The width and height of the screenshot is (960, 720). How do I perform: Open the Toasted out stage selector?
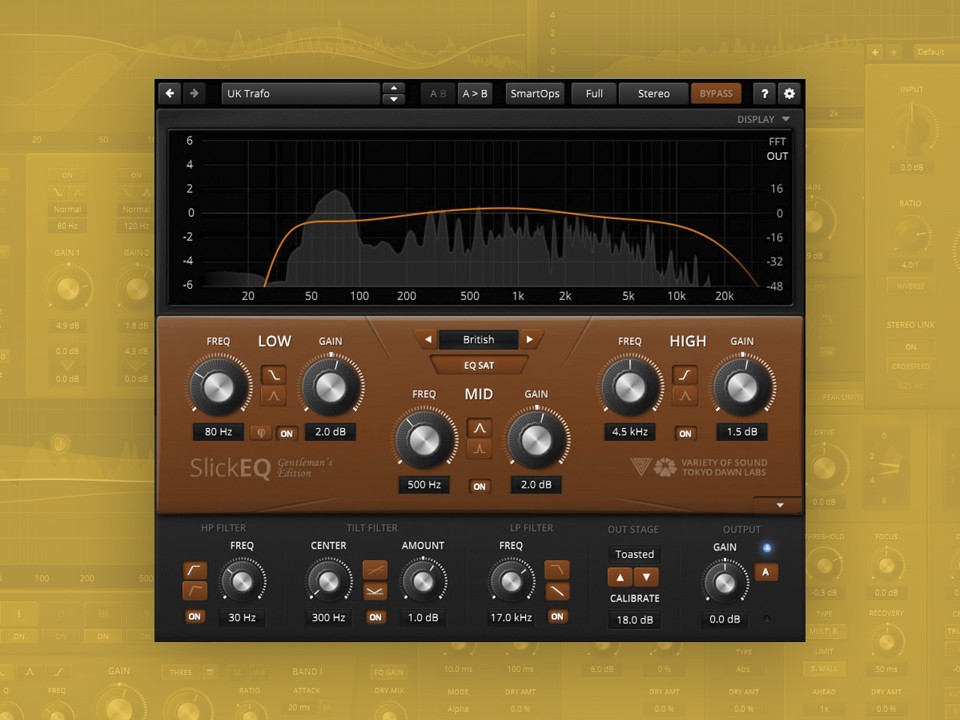coord(634,554)
